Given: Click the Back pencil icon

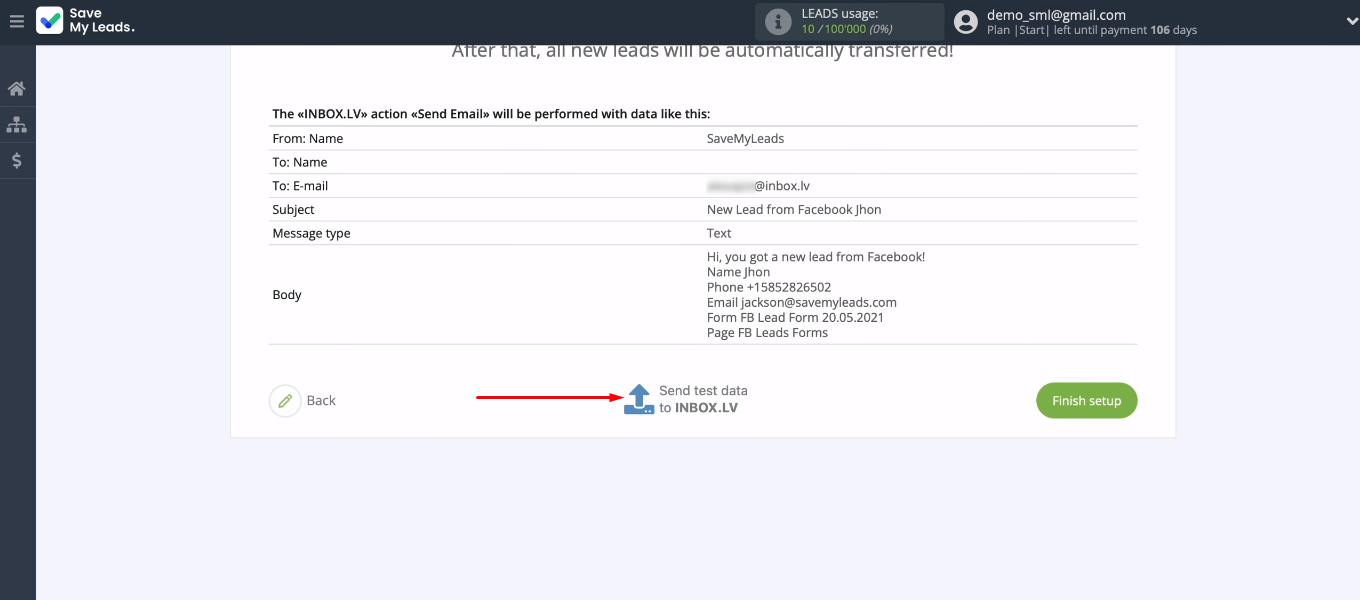Looking at the screenshot, I should pyautogui.click(x=285, y=401).
